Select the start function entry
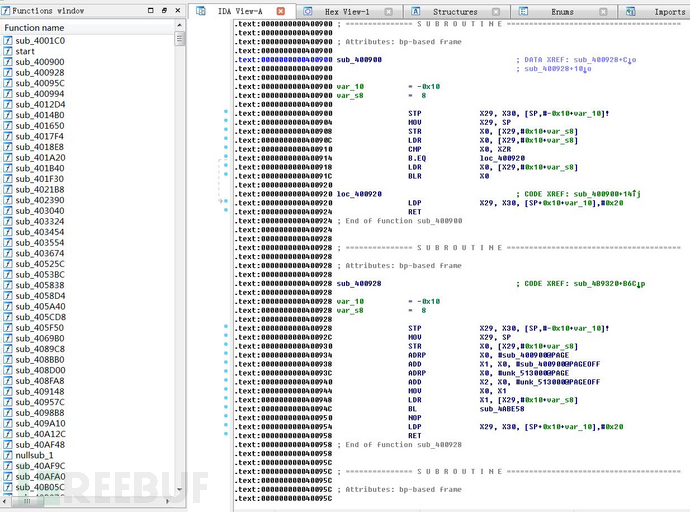The image size is (690, 512). pos(25,51)
